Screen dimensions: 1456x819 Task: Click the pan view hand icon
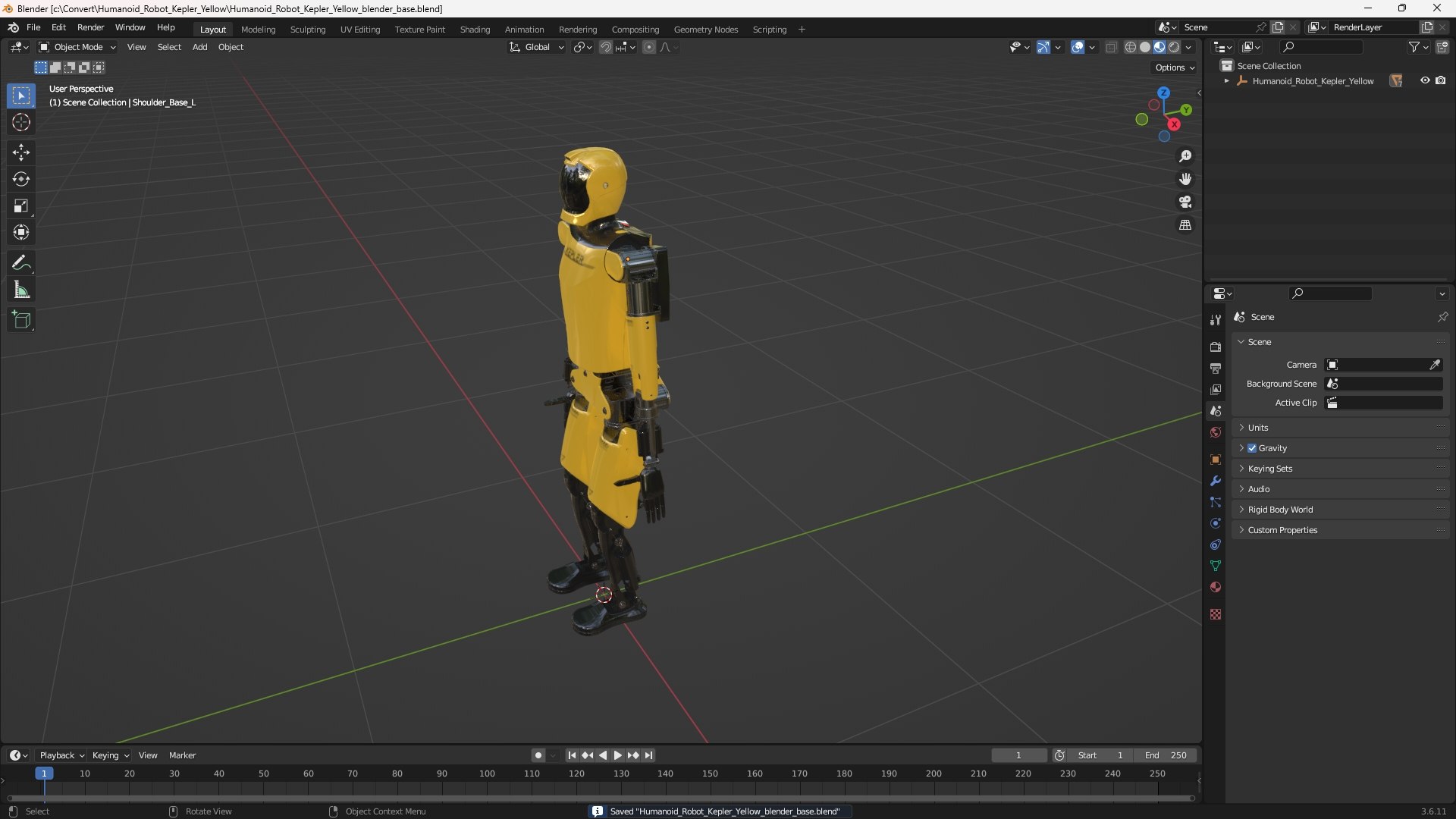coord(1185,179)
